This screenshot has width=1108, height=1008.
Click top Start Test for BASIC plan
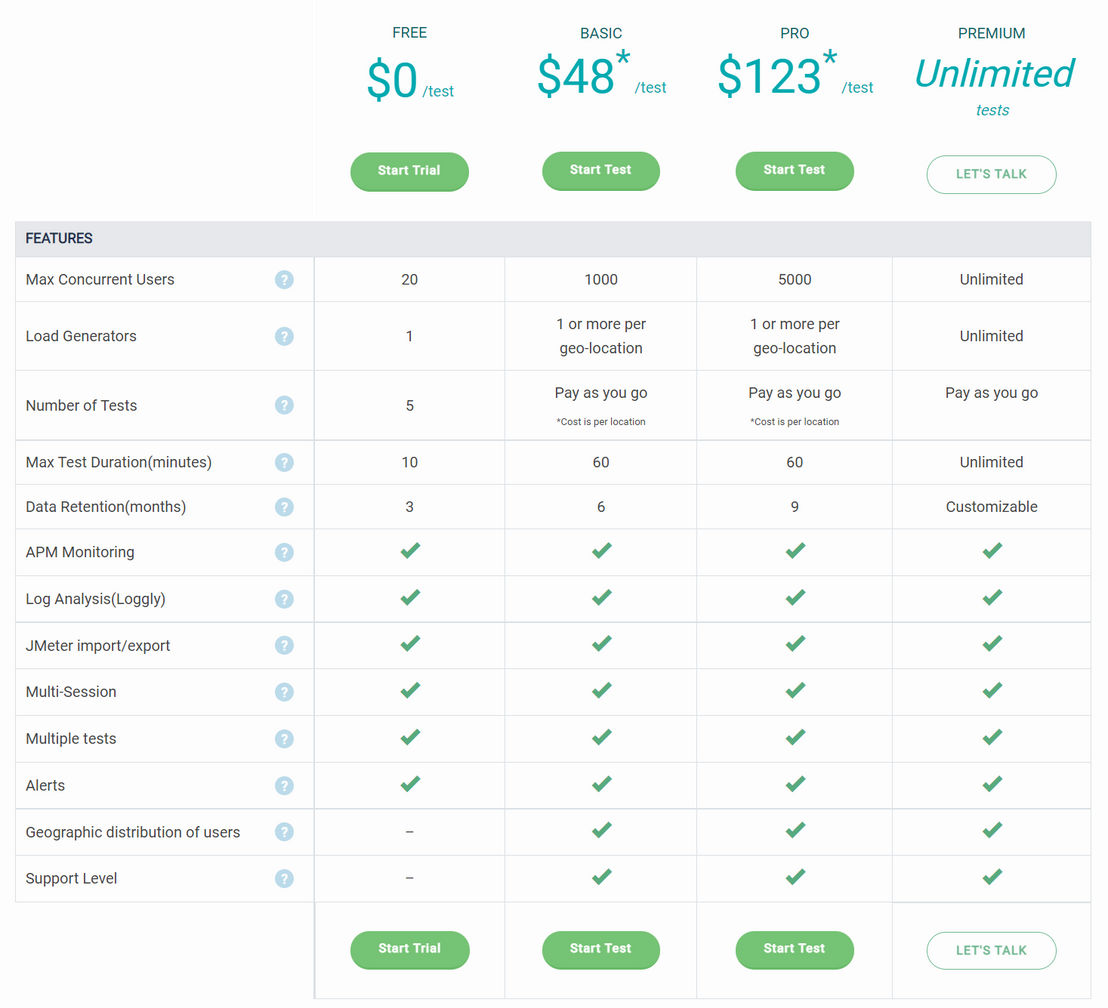tap(601, 170)
